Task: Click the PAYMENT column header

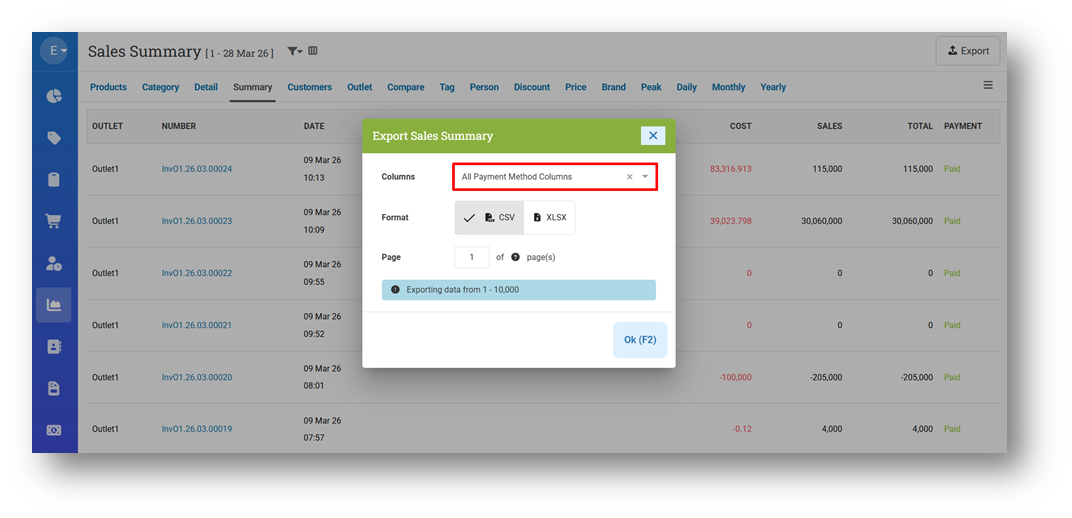Action: click(x=963, y=126)
